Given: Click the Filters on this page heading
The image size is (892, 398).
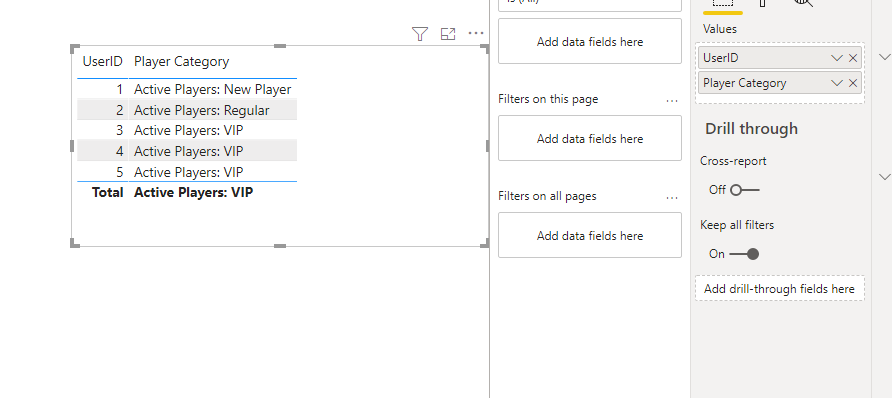Looking at the screenshot, I should (x=548, y=99).
